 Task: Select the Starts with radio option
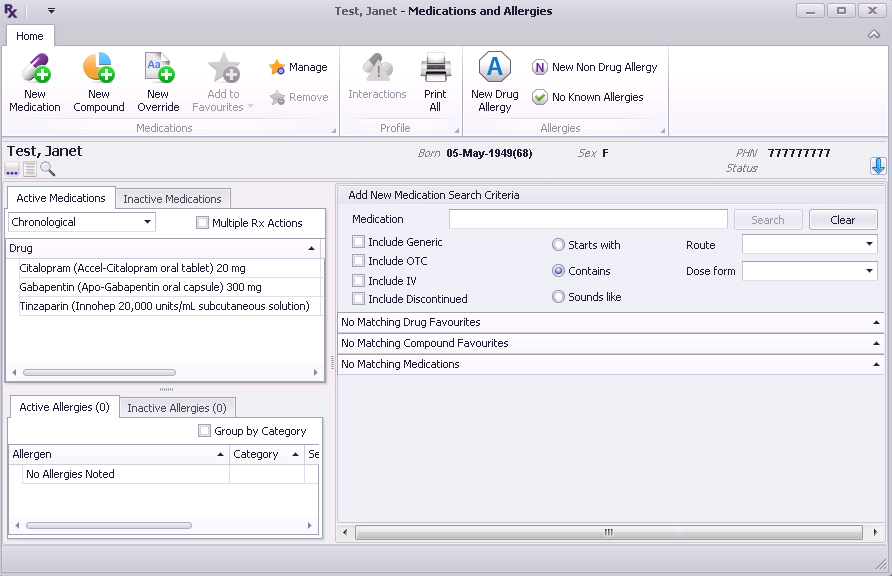pos(559,245)
